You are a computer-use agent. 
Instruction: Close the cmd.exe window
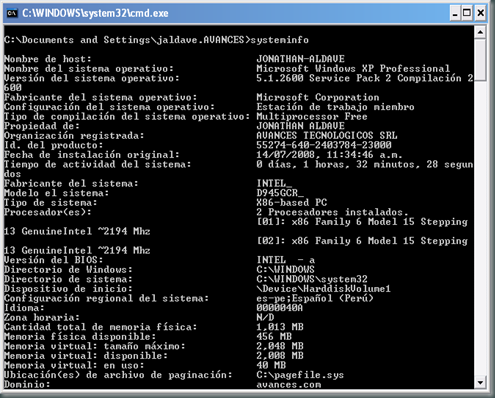click(480, 13)
